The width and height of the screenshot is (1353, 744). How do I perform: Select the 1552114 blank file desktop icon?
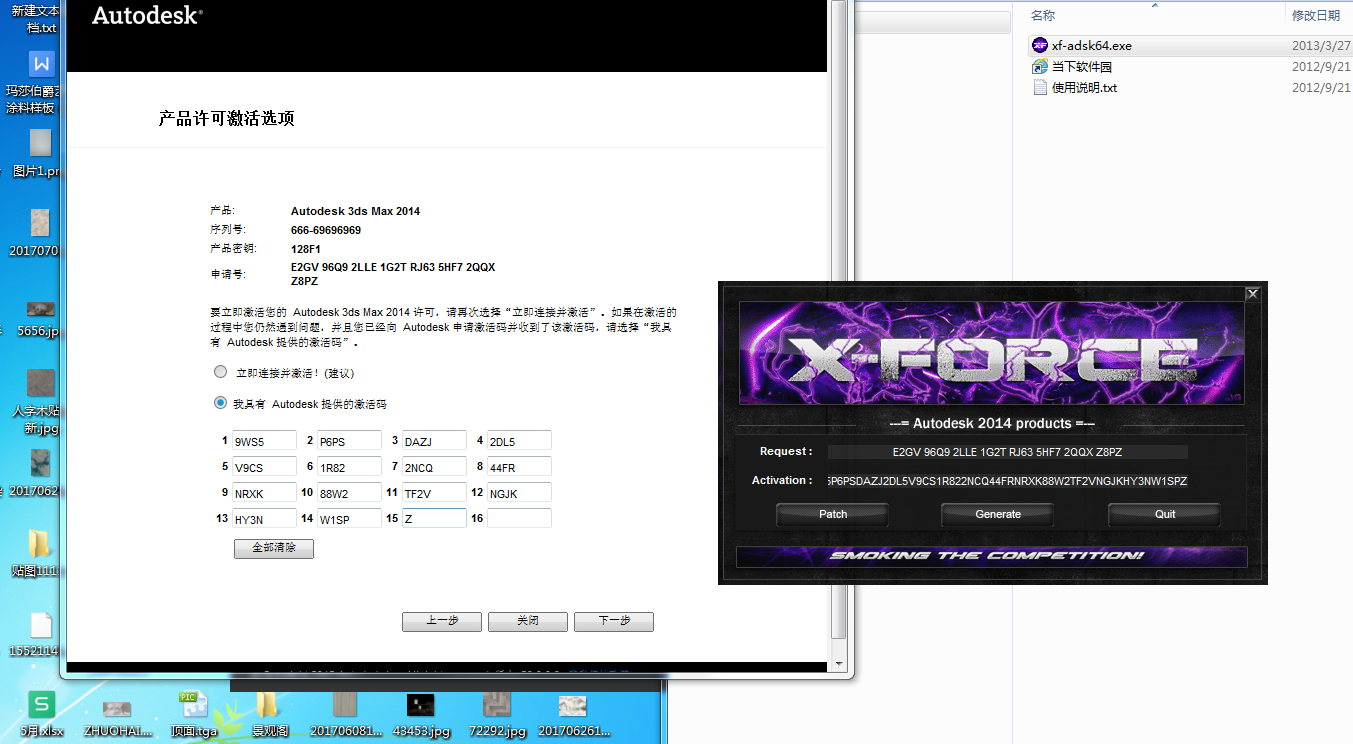pyautogui.click(x=41, y=625)
